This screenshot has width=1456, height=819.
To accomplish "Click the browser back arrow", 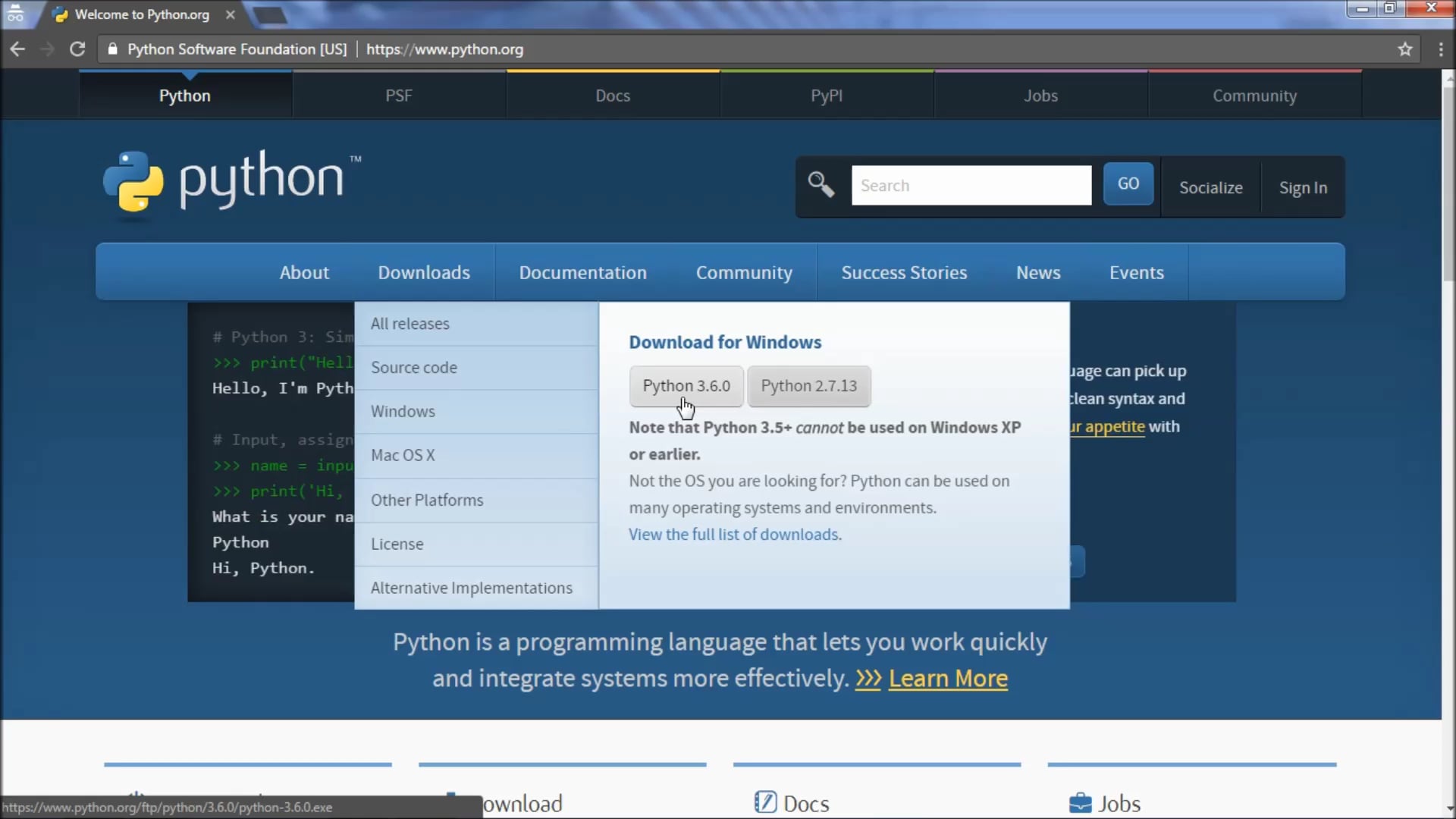I will 17,49.
